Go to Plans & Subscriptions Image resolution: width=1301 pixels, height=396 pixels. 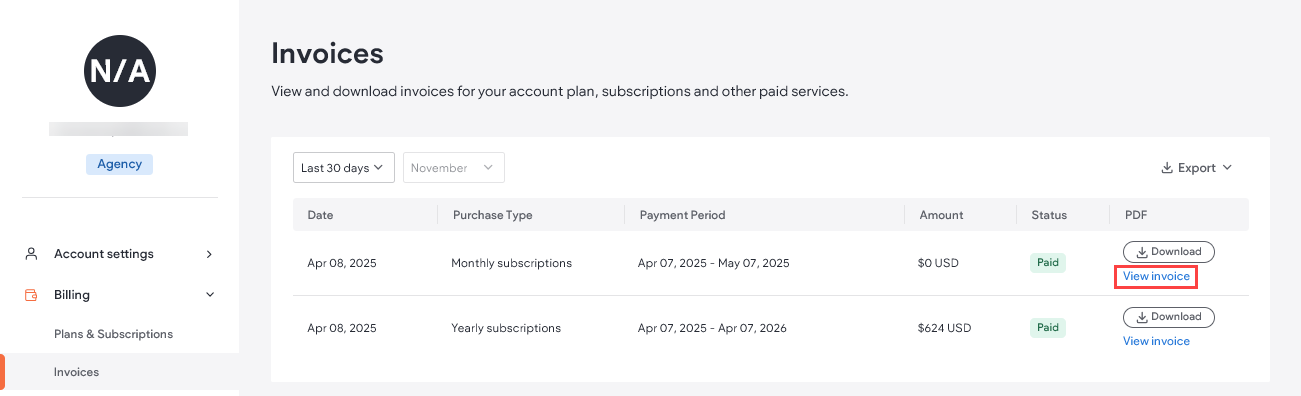point(113,334)
